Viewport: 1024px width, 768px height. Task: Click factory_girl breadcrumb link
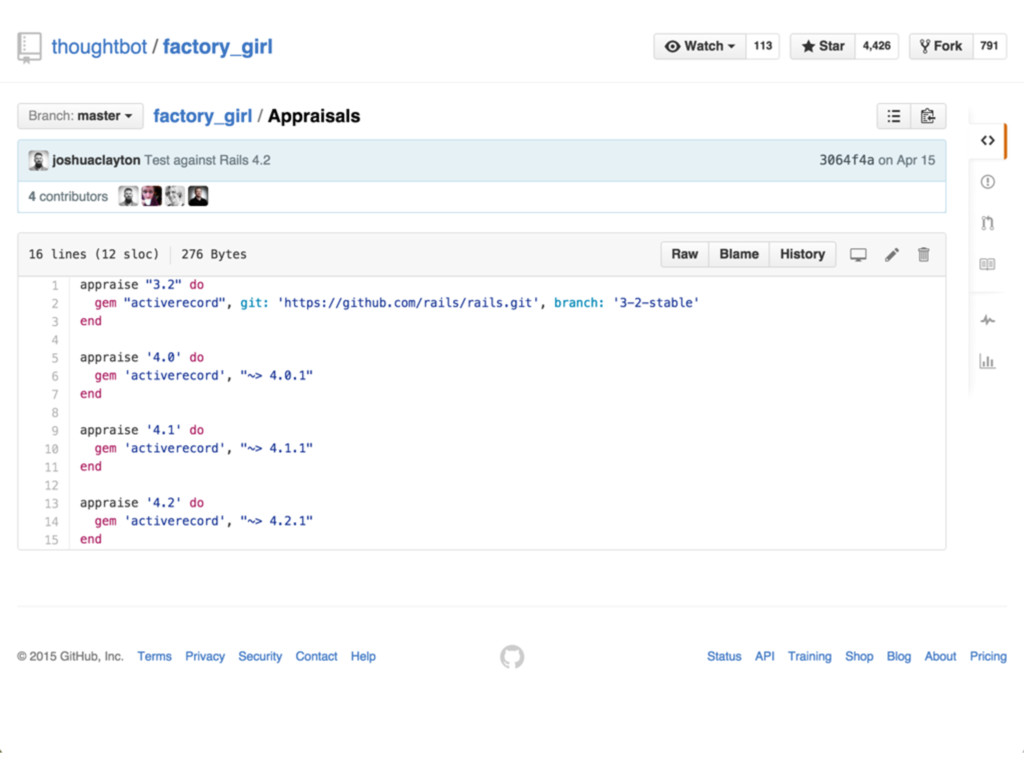(202, 116)
